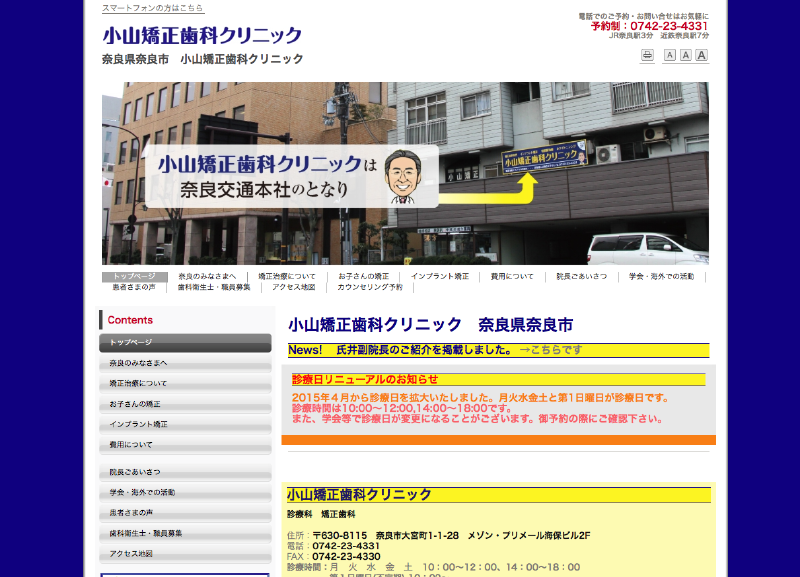Select 矯正治療について in the Contents sidebar
800x577 pixels.
(185, 384)
